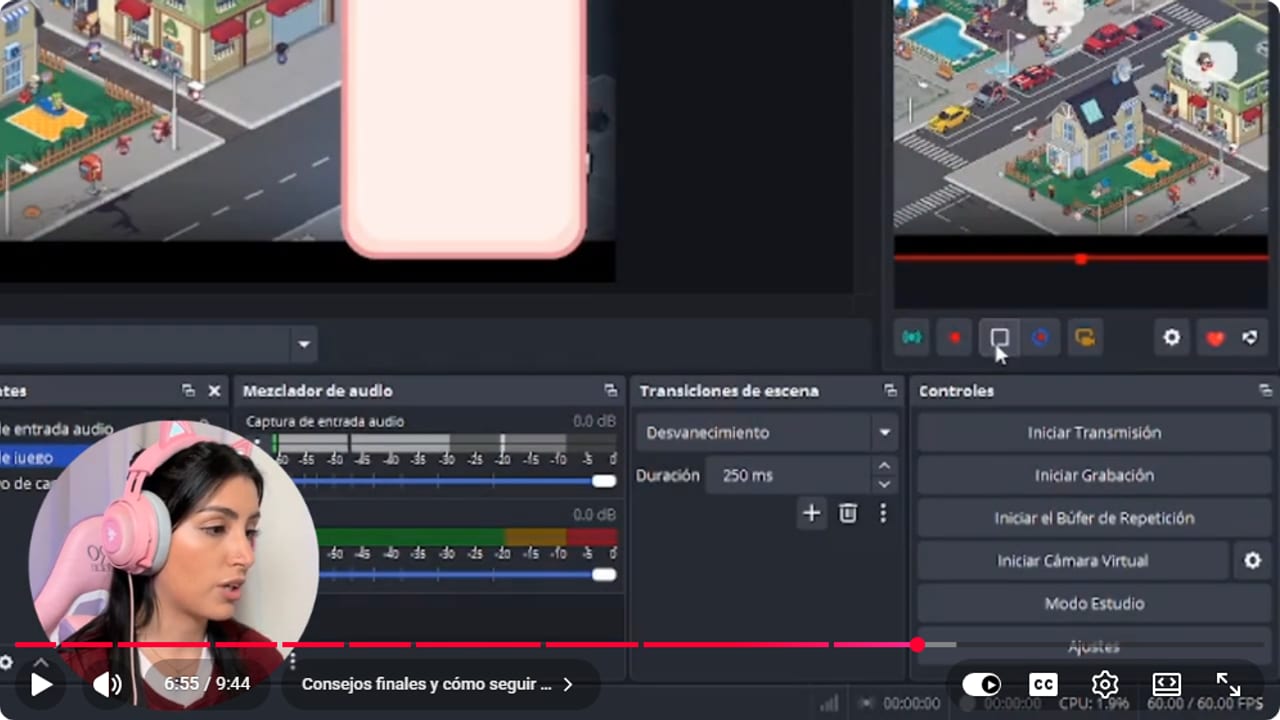Click the teal streaming icon below the preview
This screenshot has width=1280, height=720.
[x=912, y=338]
